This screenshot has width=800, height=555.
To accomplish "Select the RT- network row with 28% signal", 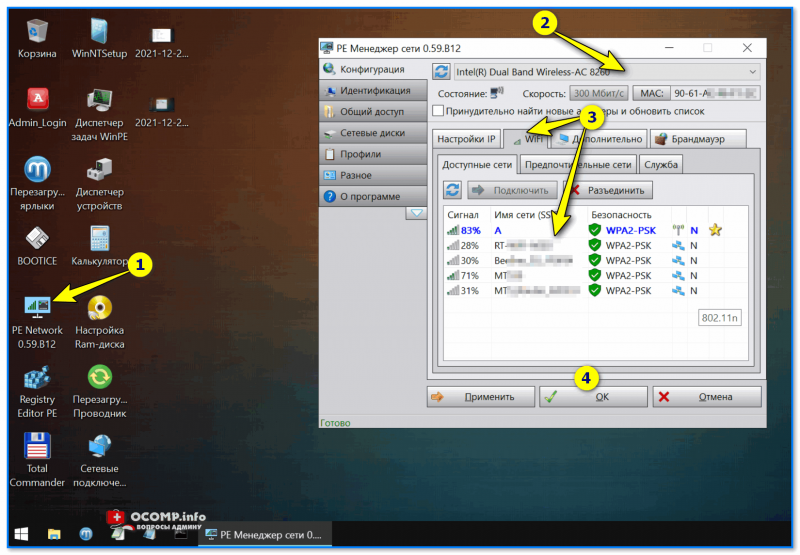I will (595, 245).
